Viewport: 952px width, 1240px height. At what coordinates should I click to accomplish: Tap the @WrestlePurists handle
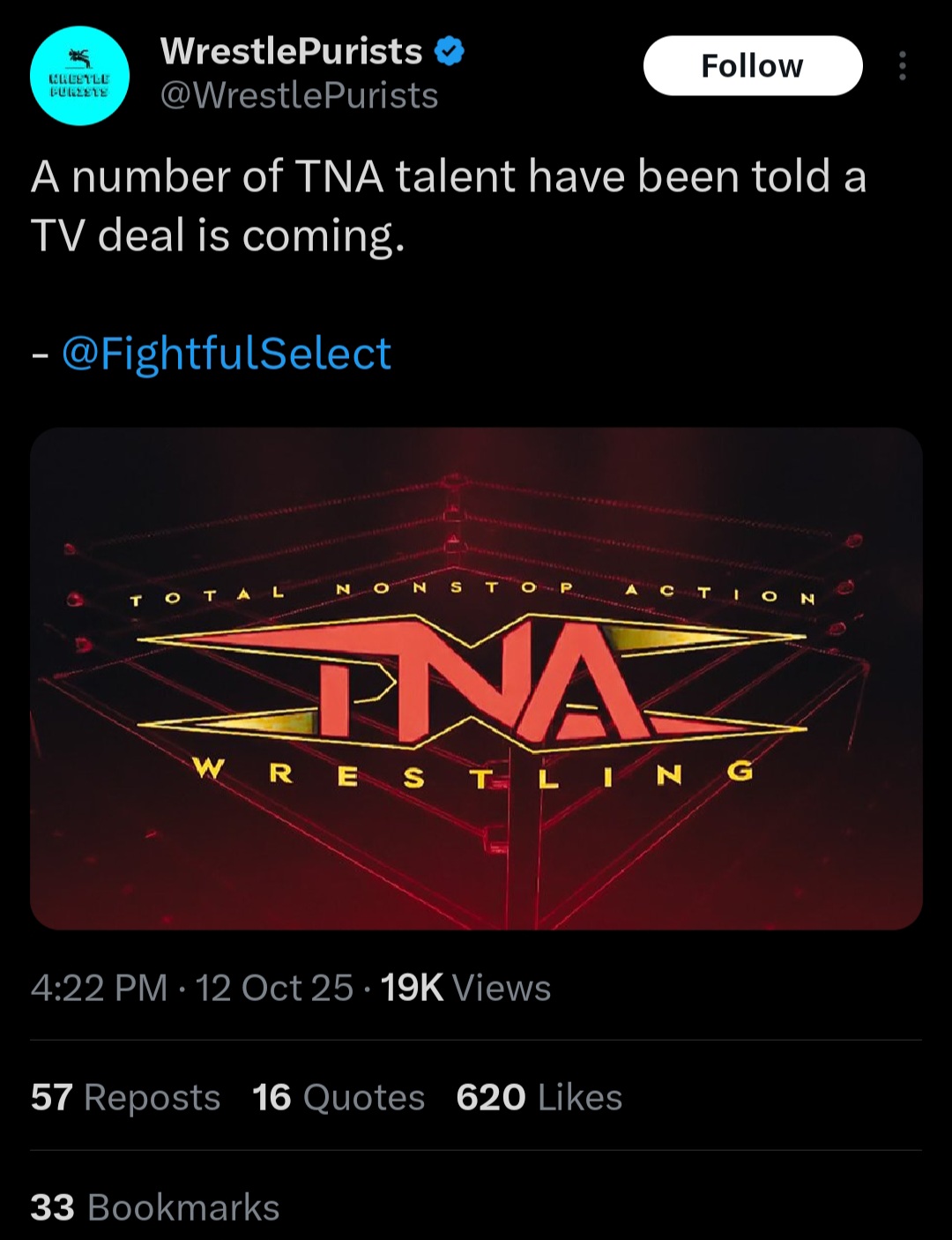tap(299, 95)
